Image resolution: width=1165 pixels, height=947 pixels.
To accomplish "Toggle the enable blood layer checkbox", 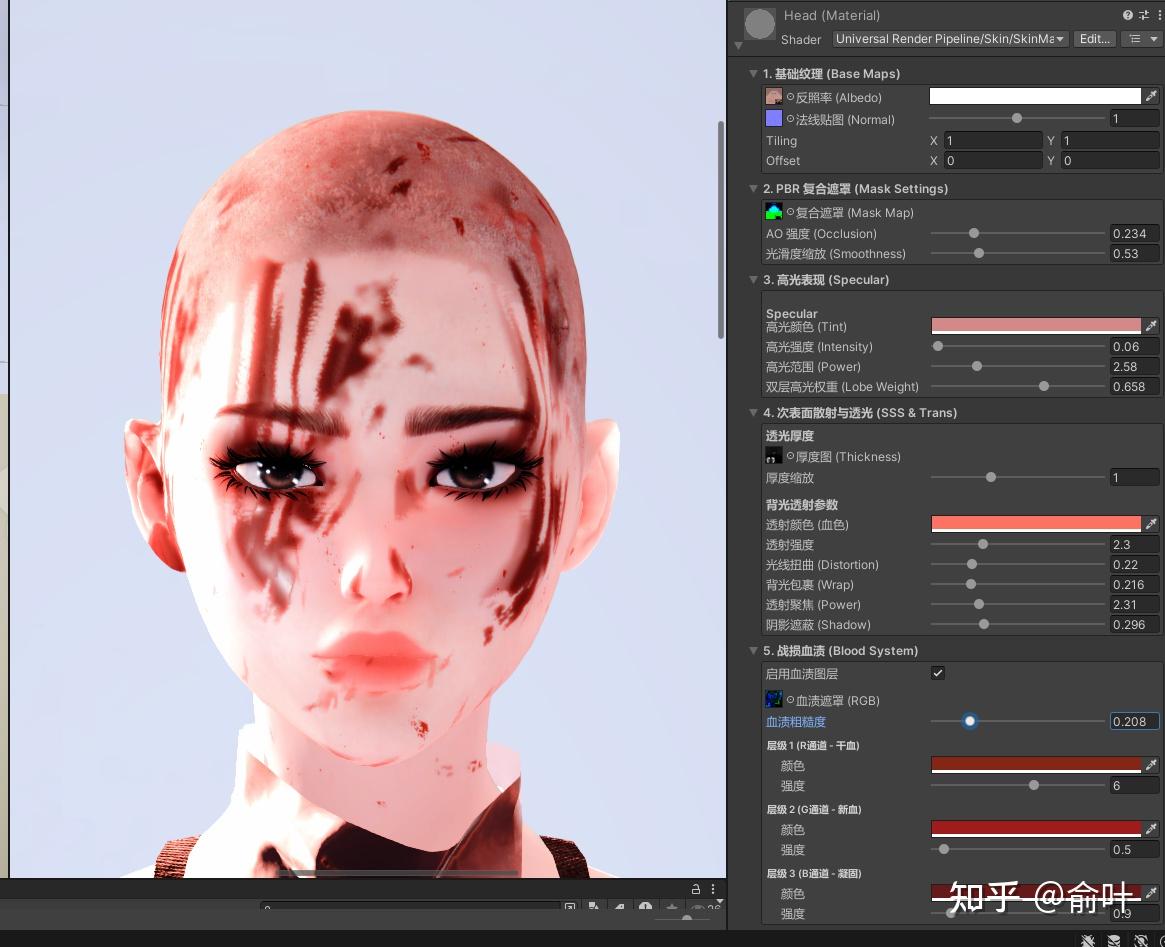I will coord(938,673).
